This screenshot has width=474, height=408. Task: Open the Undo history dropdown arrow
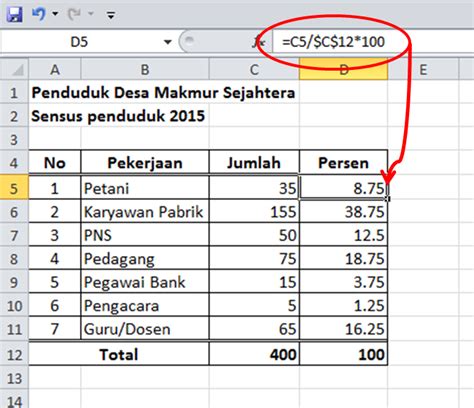(55, 14)
